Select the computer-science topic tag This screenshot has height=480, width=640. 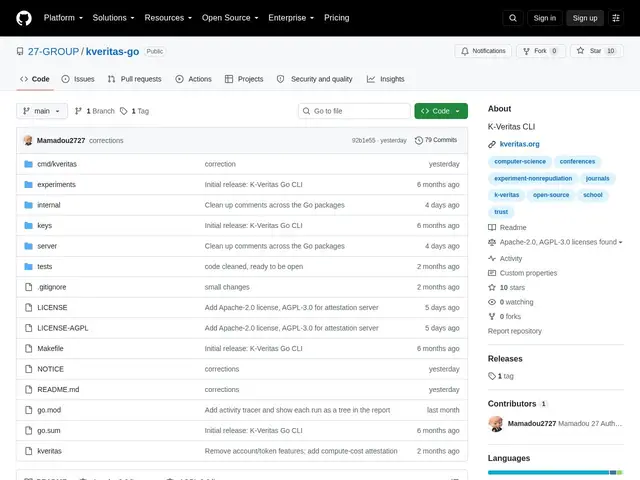(x=520, y=162)
